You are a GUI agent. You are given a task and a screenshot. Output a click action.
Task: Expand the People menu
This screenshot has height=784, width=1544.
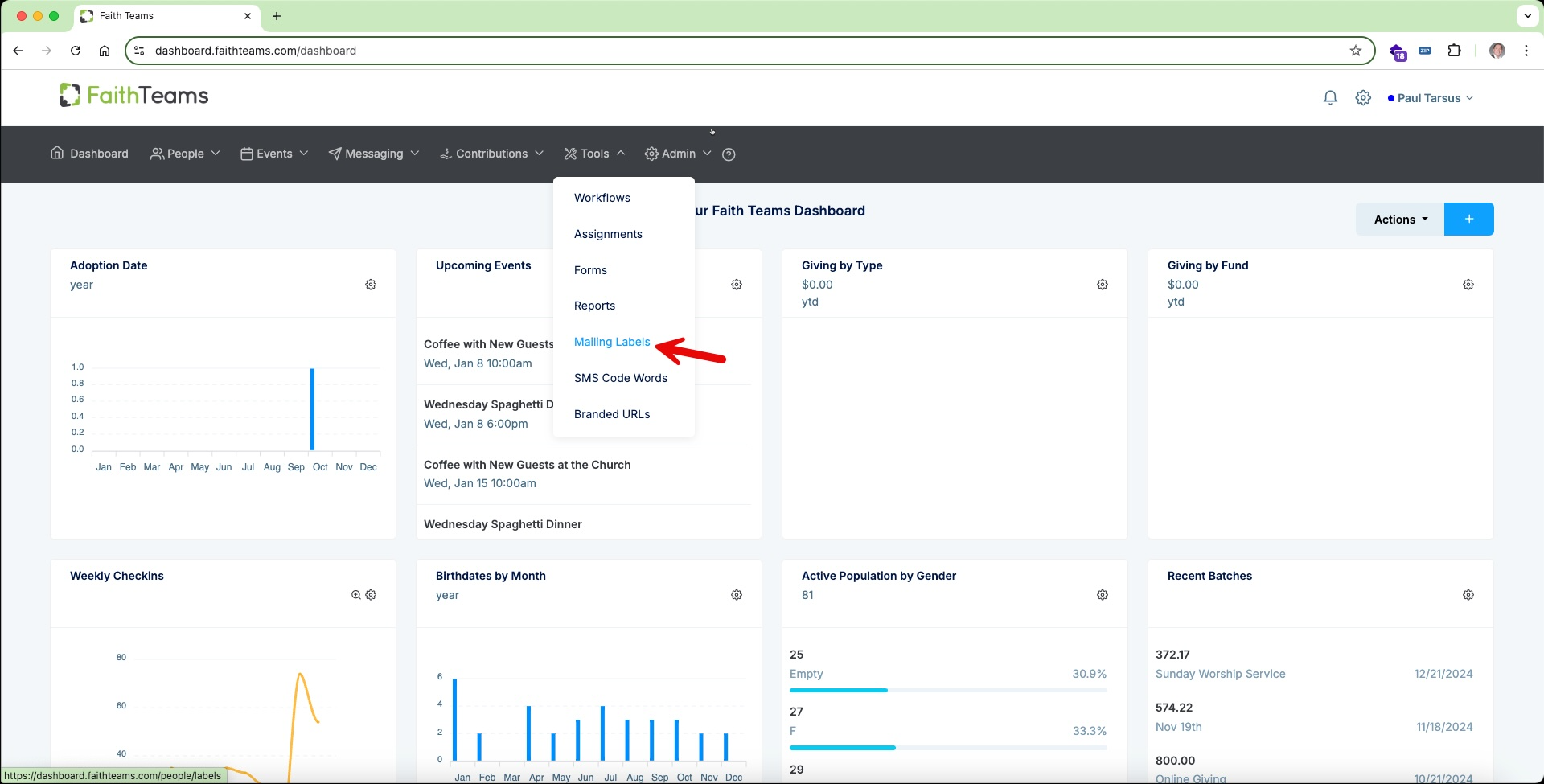[x=185, y=154]
